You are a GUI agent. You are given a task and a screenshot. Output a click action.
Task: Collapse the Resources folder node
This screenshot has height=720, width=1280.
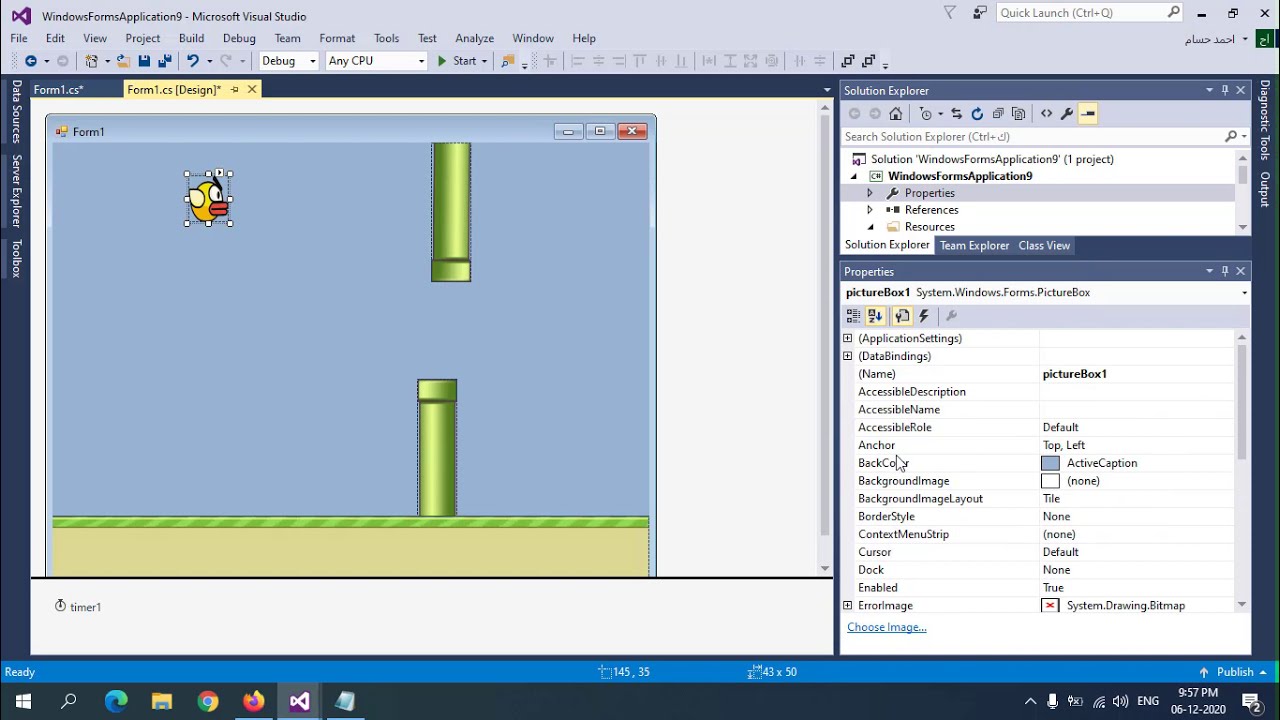[869, 227]
